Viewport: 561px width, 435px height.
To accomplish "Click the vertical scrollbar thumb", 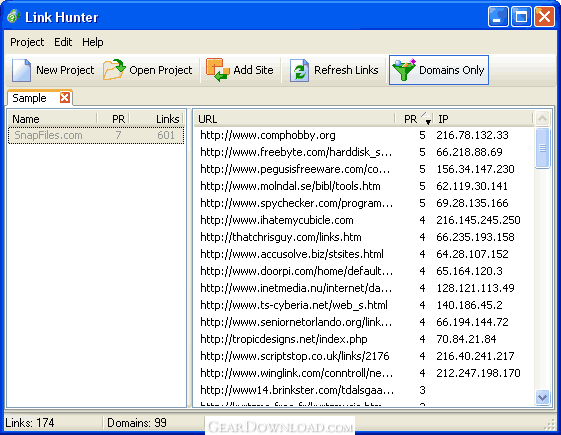I will 542,148.
